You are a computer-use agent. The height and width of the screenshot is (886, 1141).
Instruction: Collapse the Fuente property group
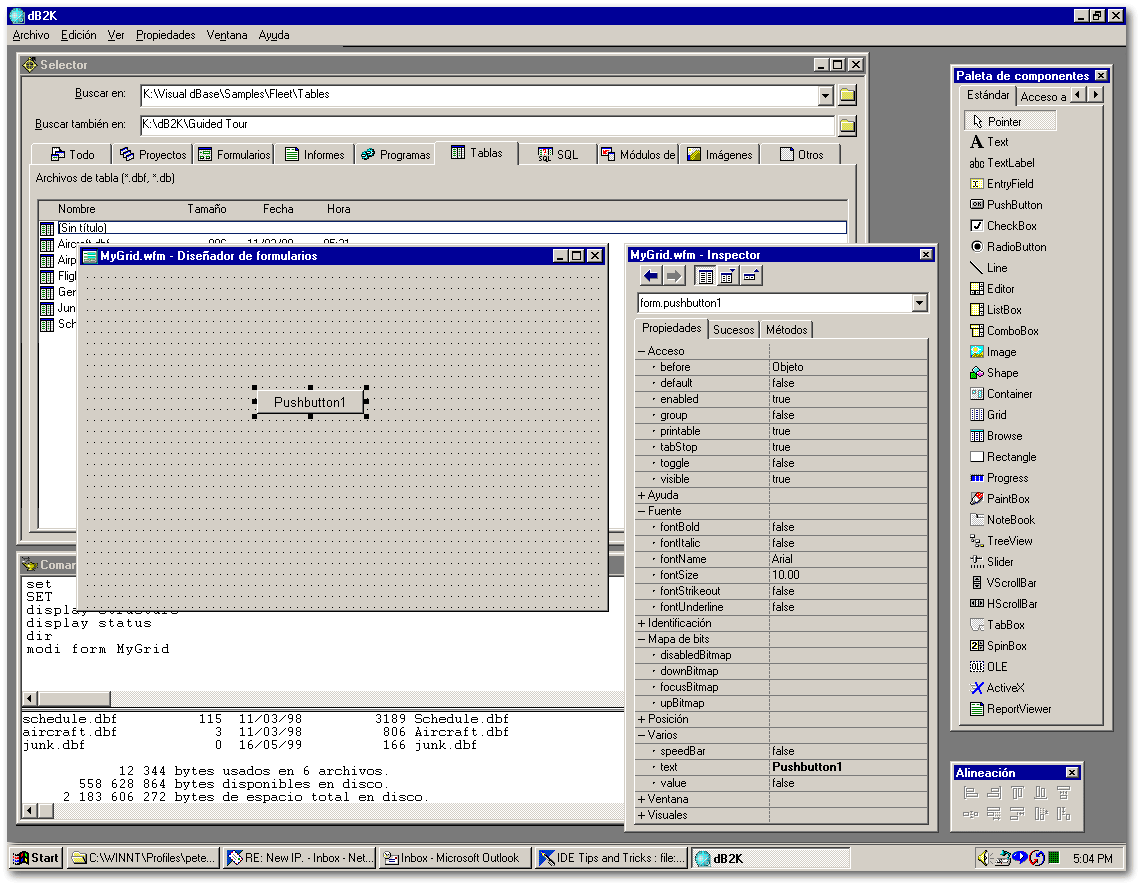point(642,511)
